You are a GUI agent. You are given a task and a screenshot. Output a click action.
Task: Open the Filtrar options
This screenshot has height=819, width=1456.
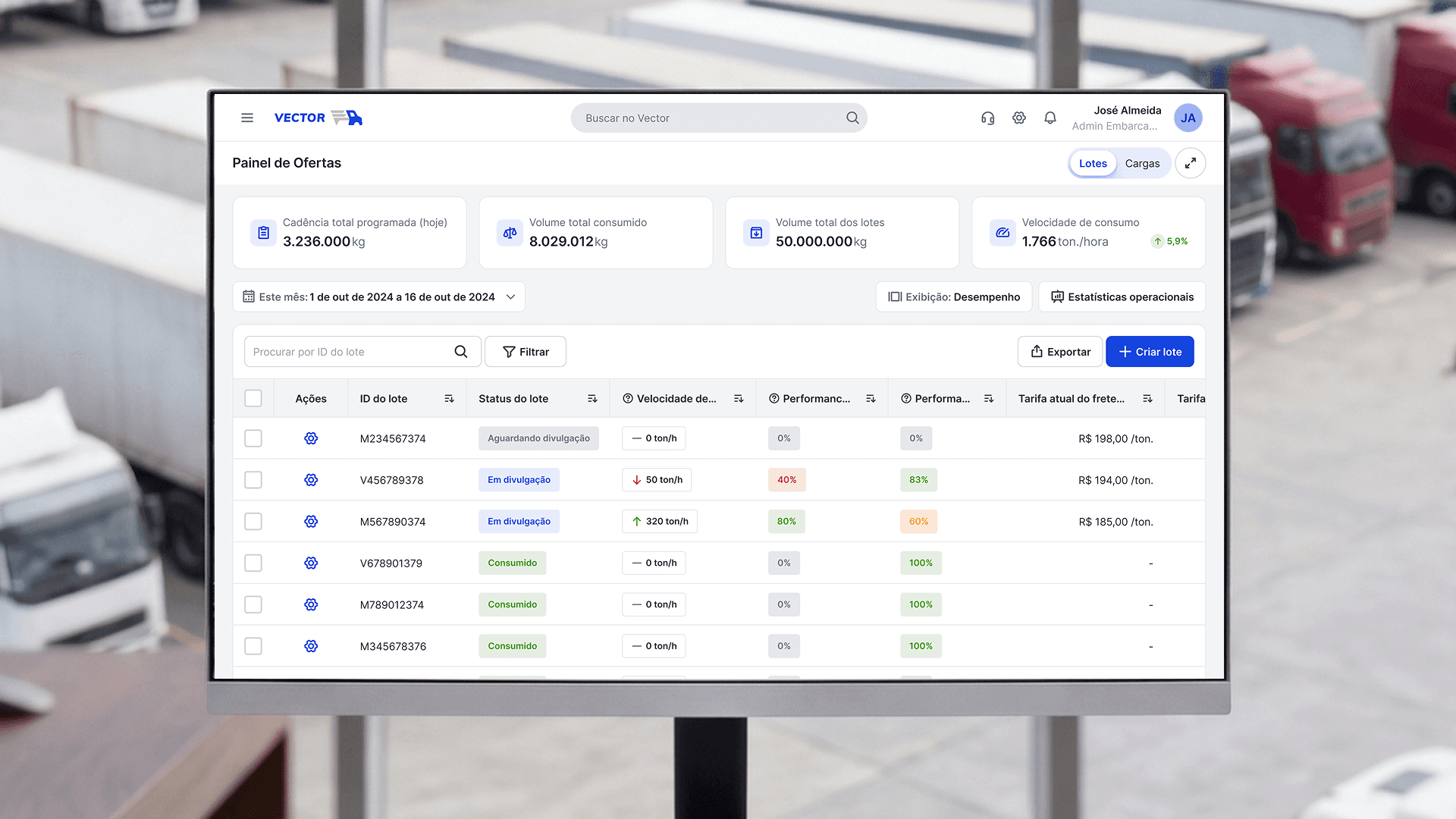526,352
